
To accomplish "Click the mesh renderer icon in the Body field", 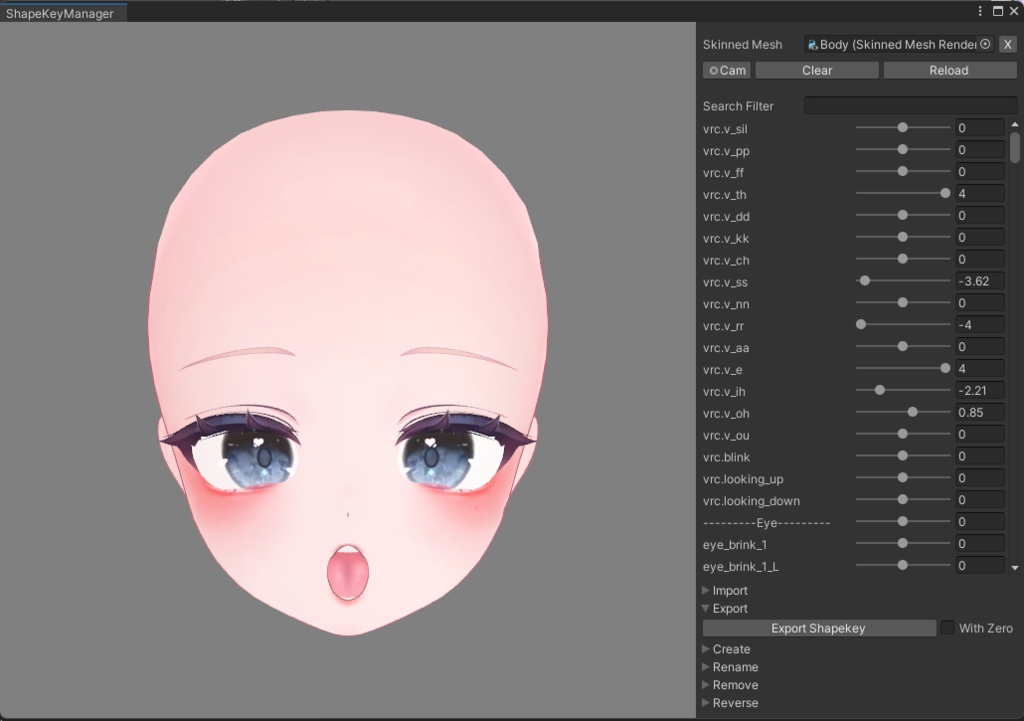I will pos(812,44).
